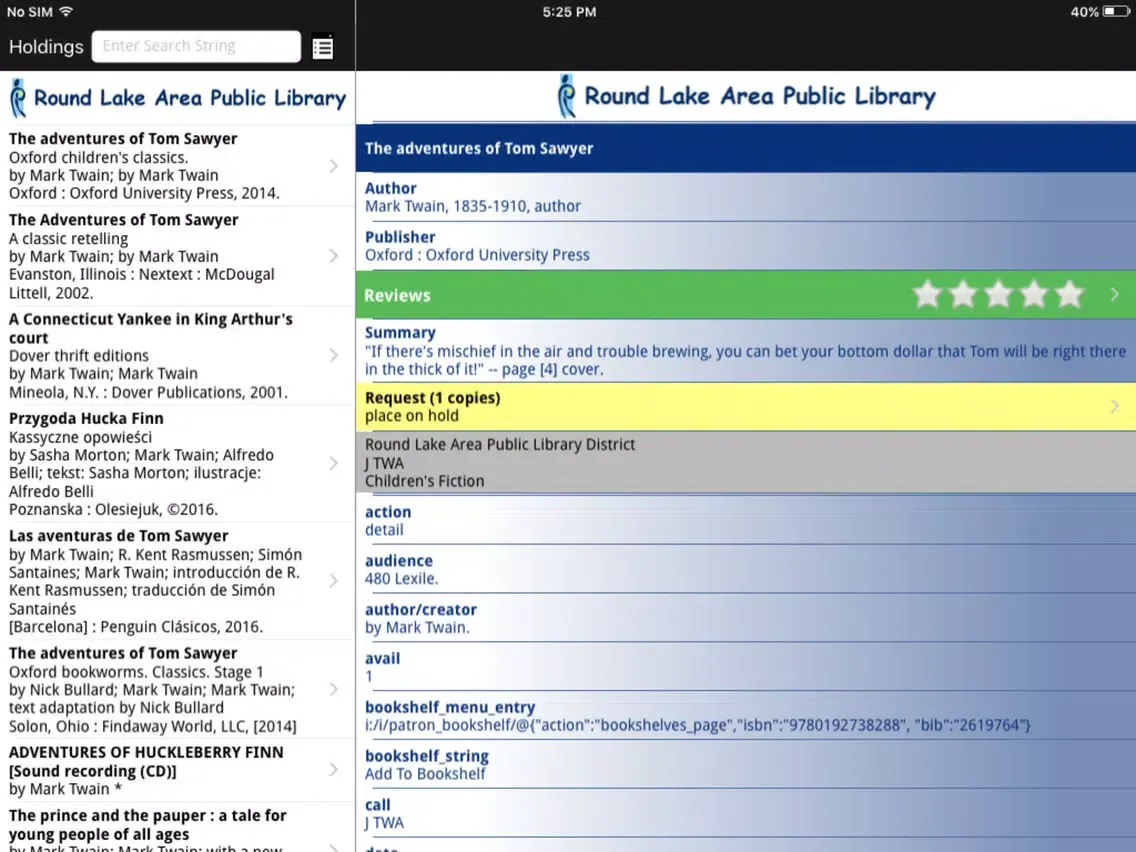Open chevron for Connecticut Yankee entry

333,355
